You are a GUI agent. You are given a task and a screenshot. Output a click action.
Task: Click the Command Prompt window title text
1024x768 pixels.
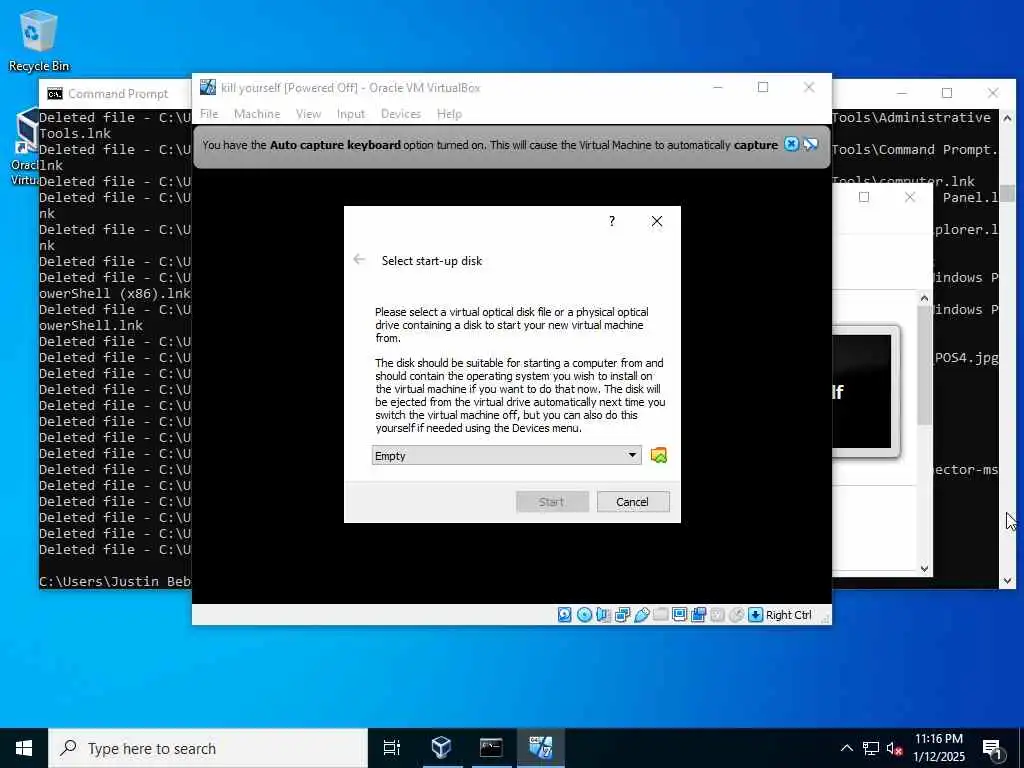coord(118,94)
